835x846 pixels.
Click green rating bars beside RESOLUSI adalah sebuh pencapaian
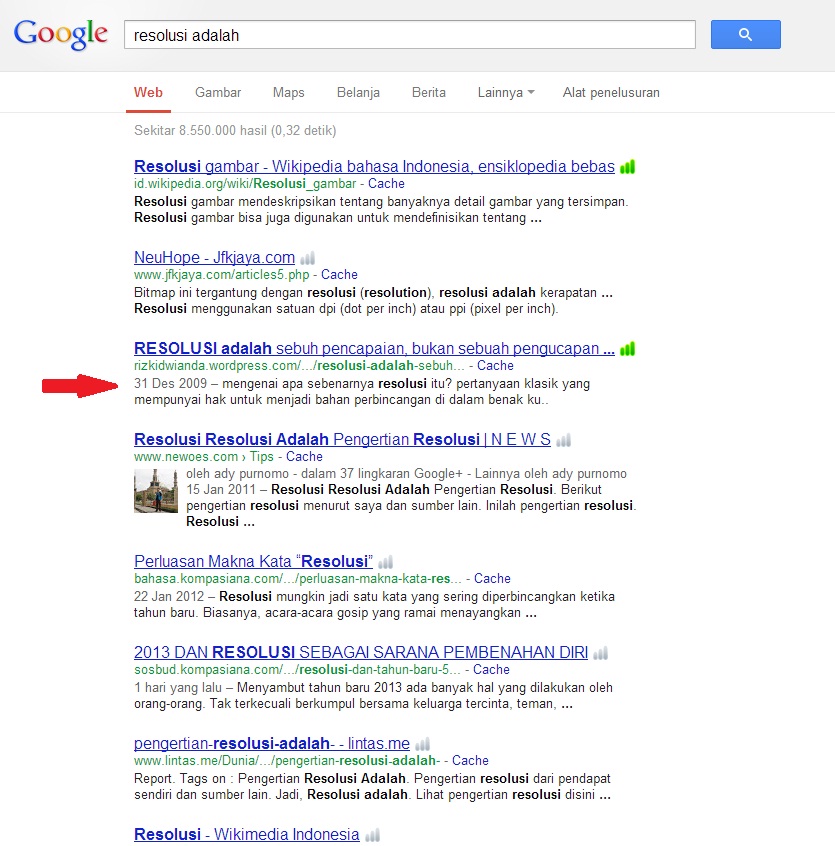(627, 349)
